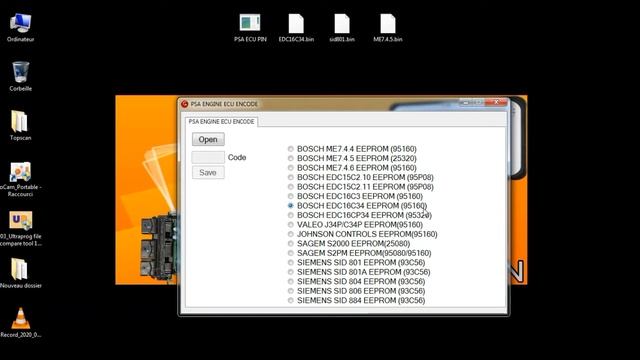This screenshot has width=640, height=360.
Task: Select SAGEM S2000 EEPROM(25080) radio
Action: click(291, 244)
